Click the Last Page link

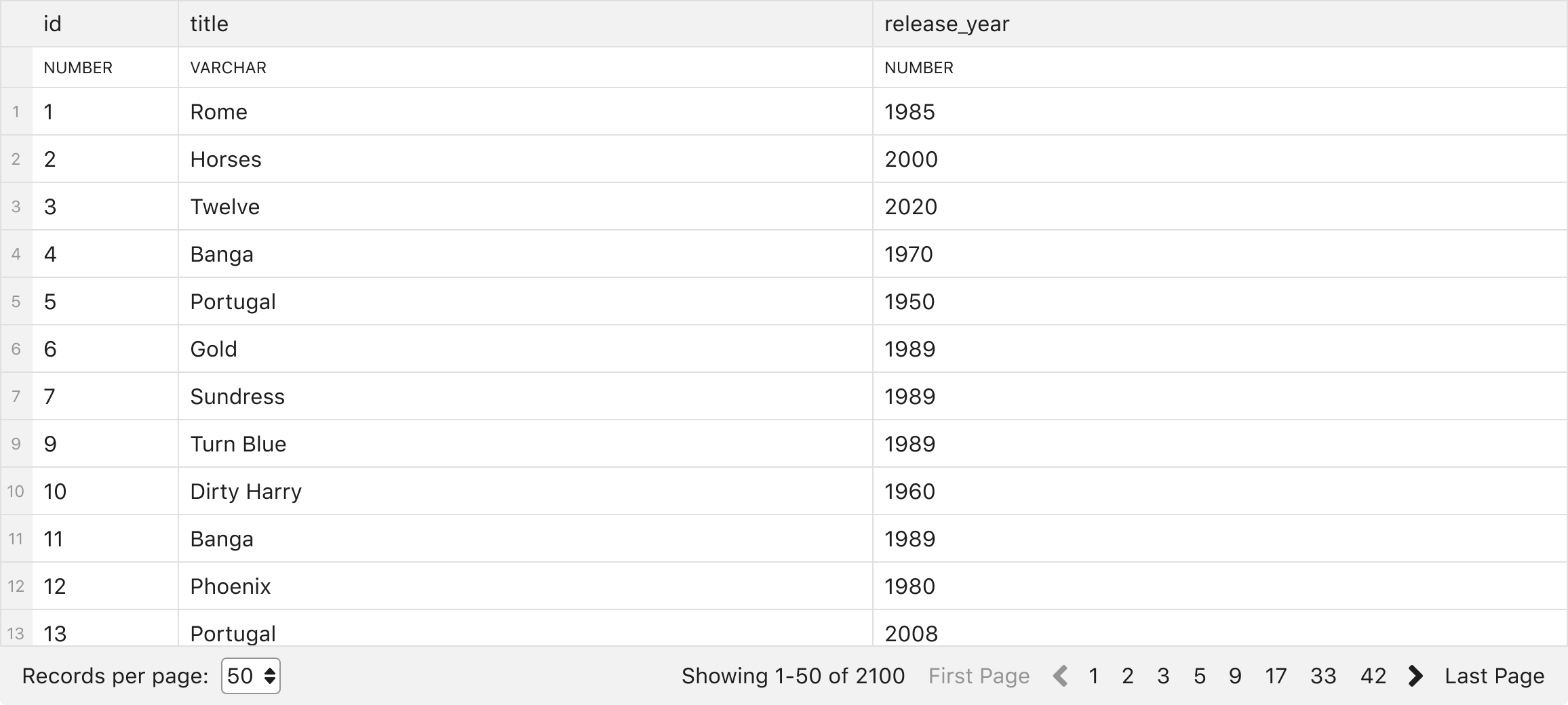click(x=1495, y=676)
